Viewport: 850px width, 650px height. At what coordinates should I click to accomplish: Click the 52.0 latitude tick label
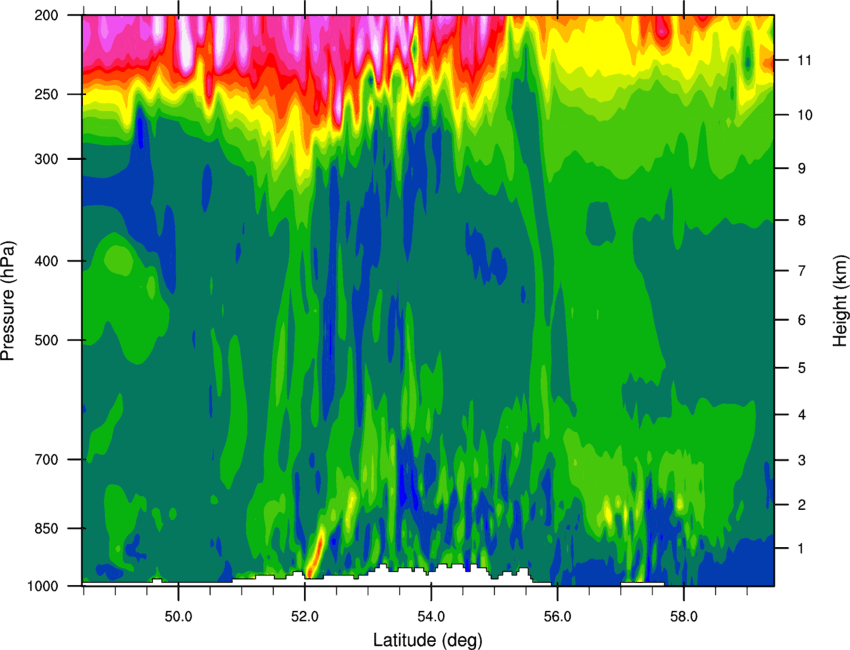(305, 617)
